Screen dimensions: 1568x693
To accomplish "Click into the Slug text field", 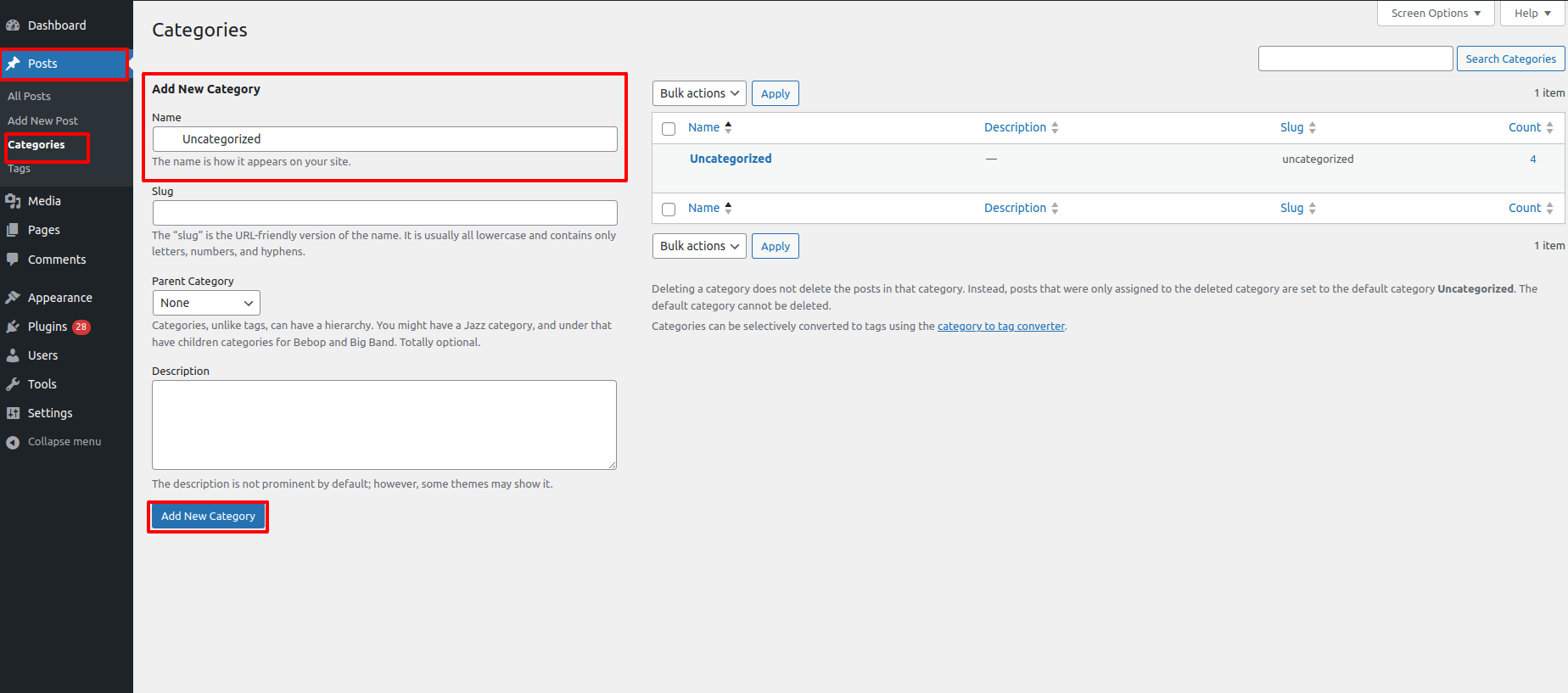I will [x=384, y=213].
